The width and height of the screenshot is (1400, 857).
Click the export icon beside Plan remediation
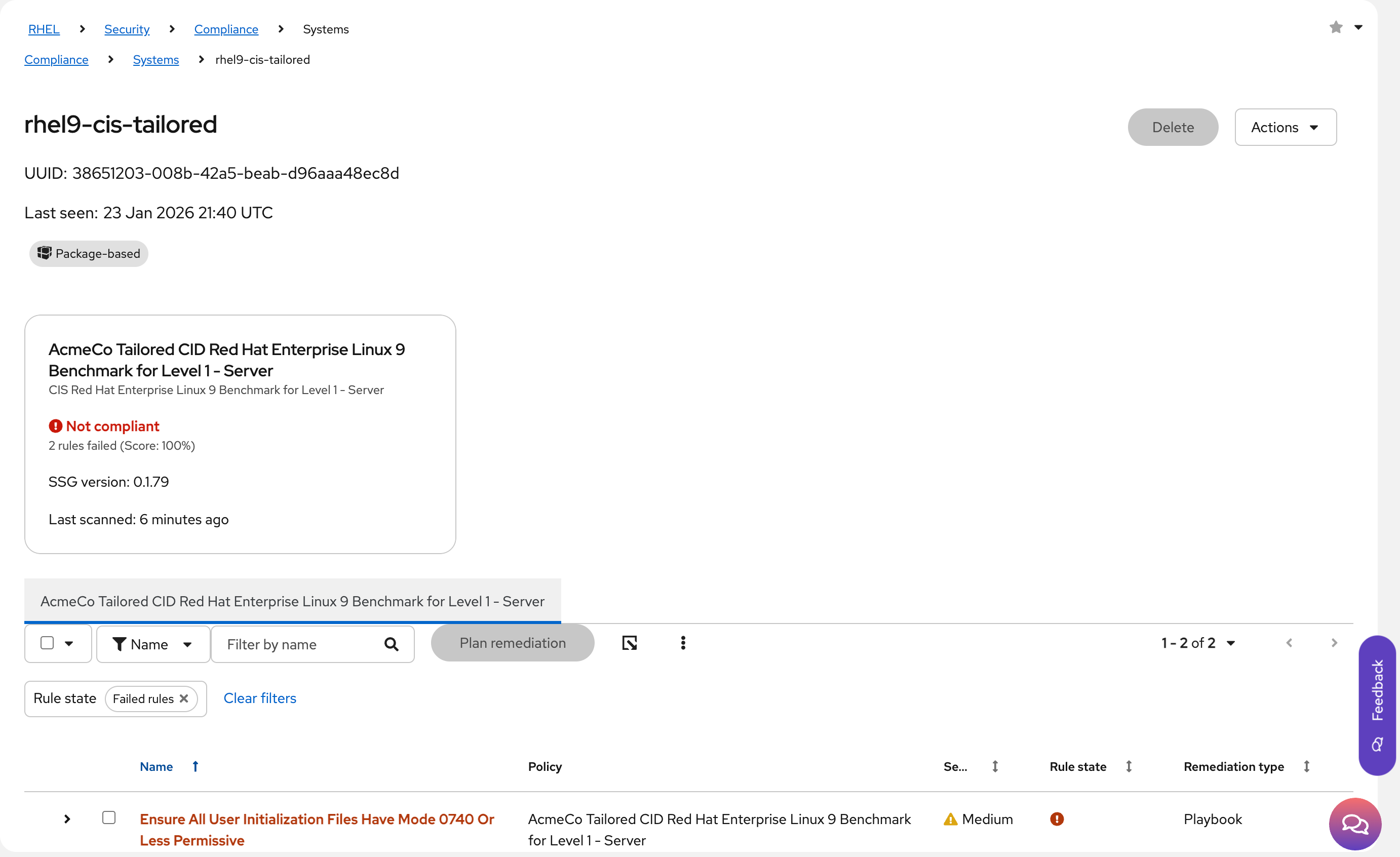coord(630,643)
